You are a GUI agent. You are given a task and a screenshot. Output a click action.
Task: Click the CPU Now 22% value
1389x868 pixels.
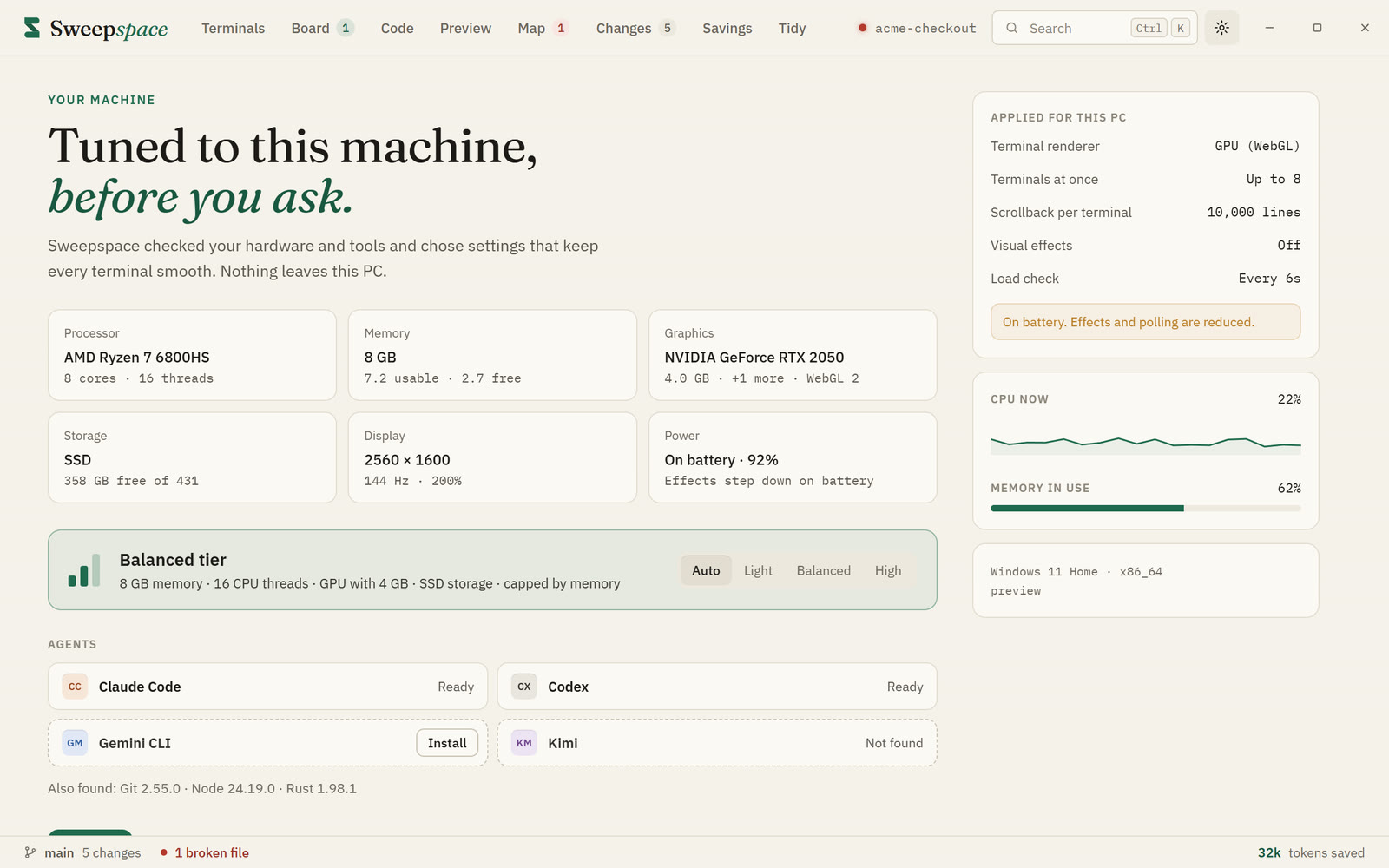pos(1289,399)
